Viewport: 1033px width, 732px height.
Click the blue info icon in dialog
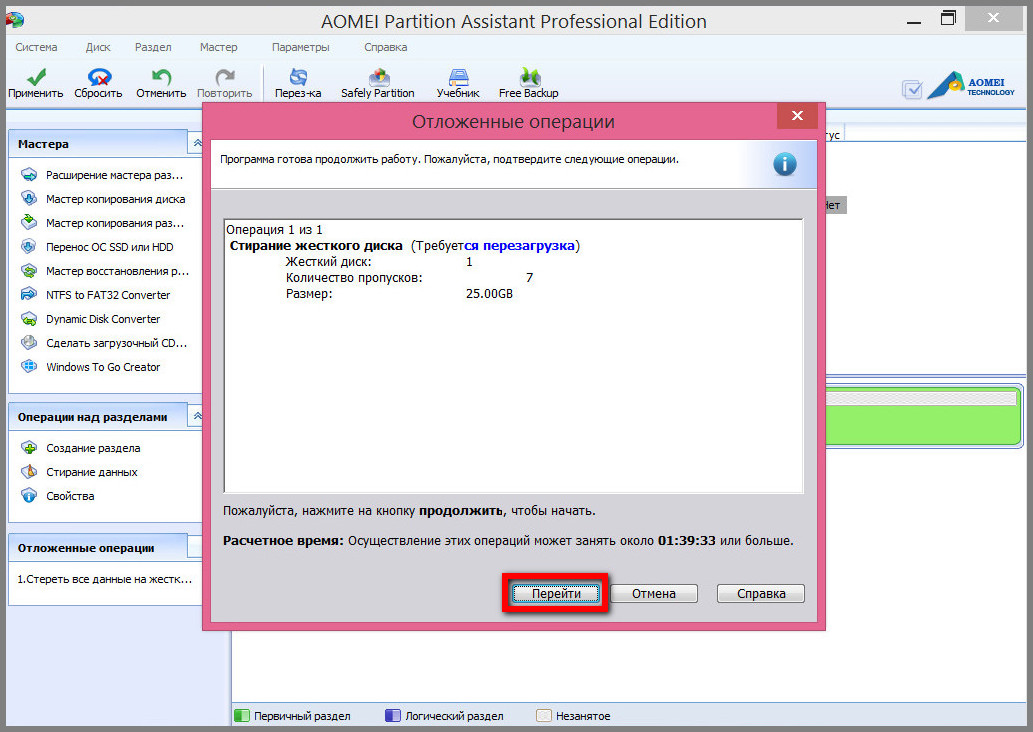coord(784,164)
